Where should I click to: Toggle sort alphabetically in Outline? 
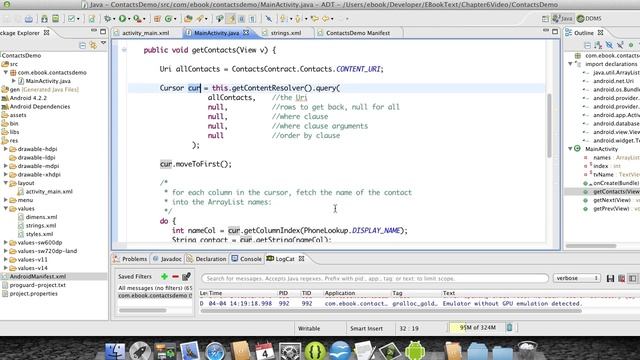pos(598,45)
